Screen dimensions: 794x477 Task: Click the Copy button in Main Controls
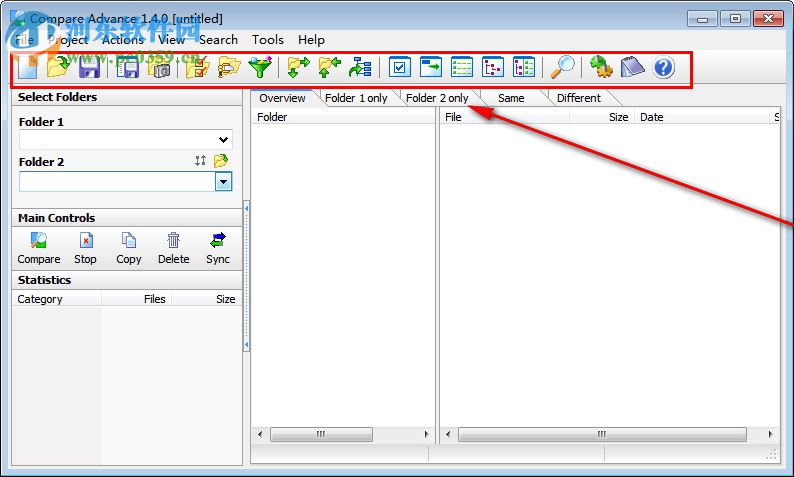coord(129,248)
